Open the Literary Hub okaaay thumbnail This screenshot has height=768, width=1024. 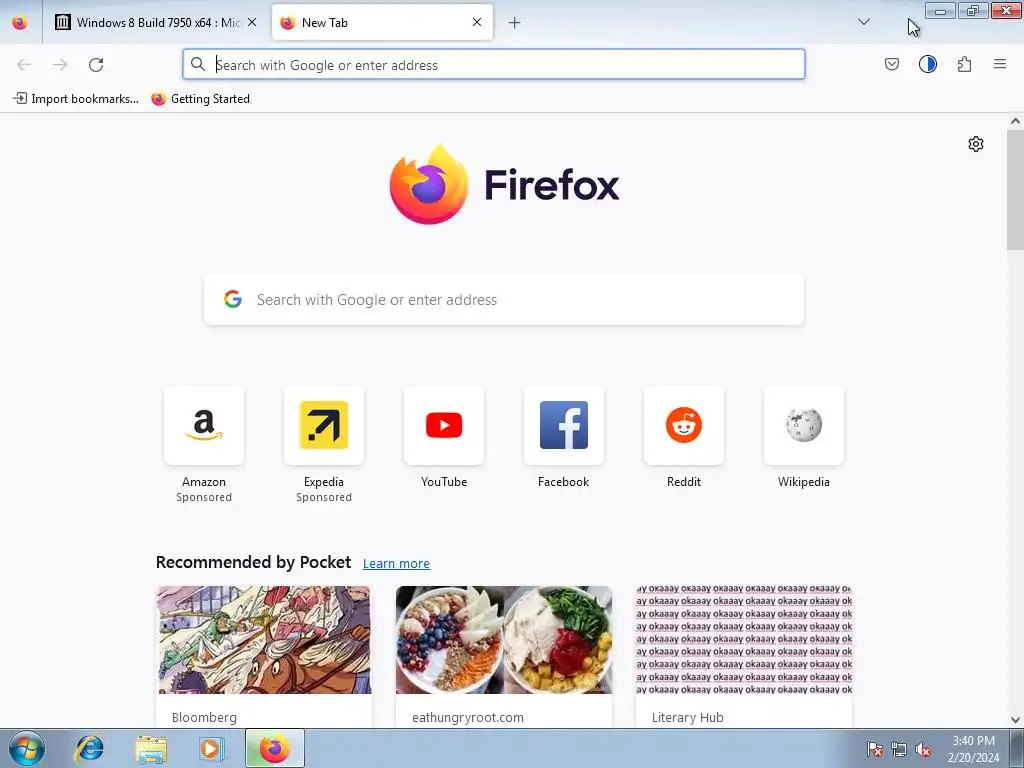[744, 640]
